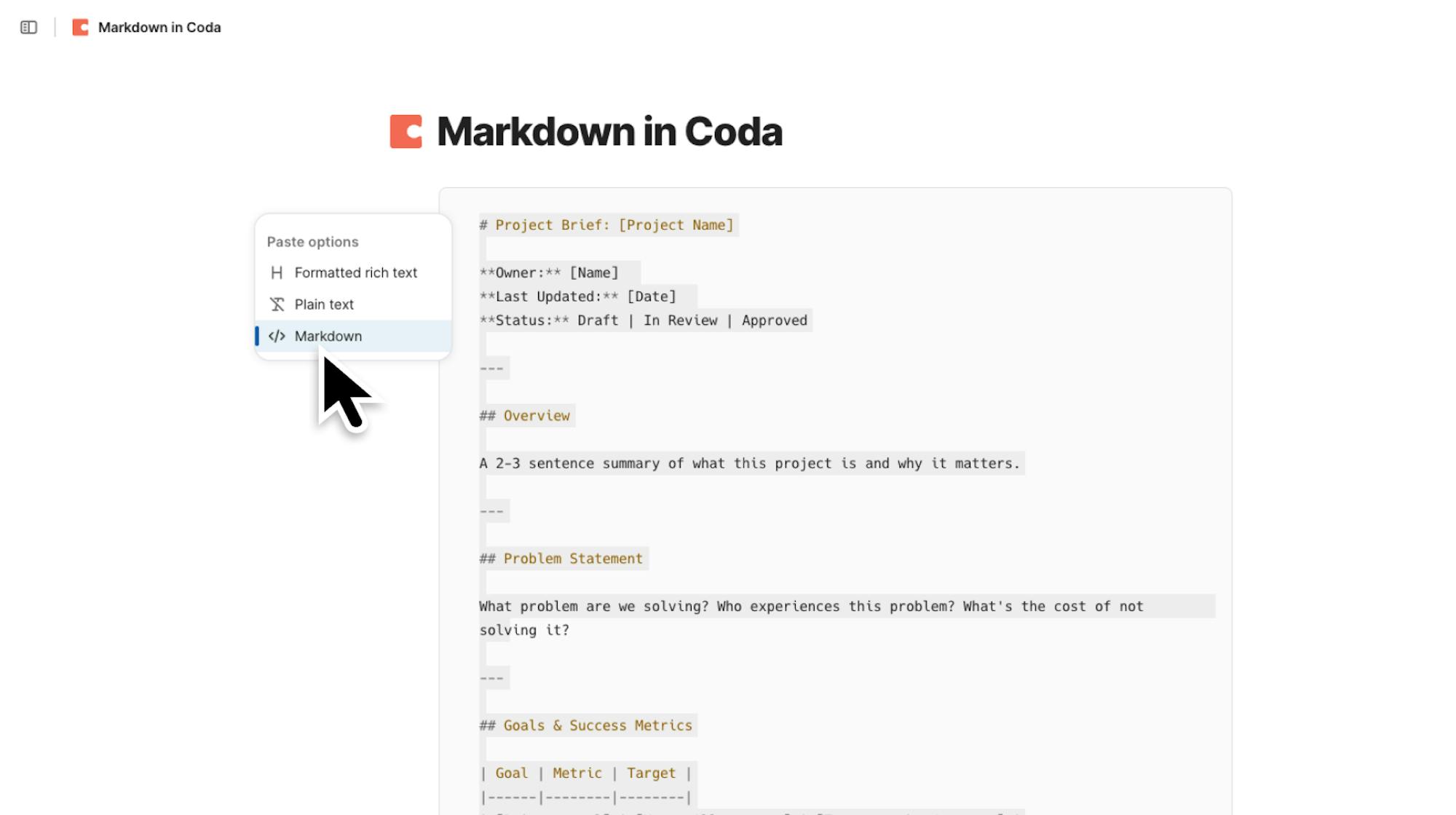Select Plain text paste option
Image resolution: width=1456 pixels, height=815 pixels.
pos(324,304)
